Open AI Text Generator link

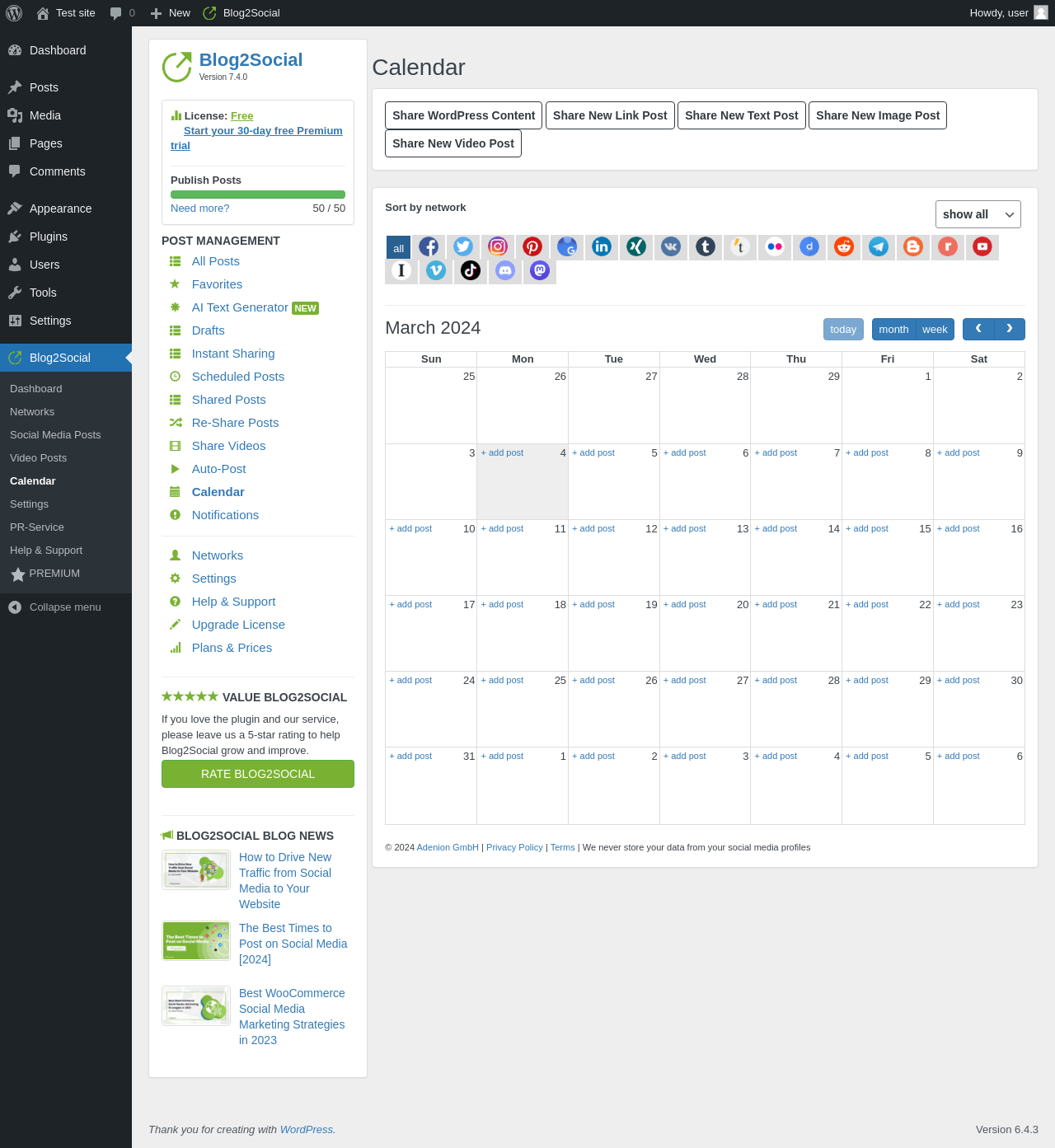pyautogui.click(x=240, y=307)
